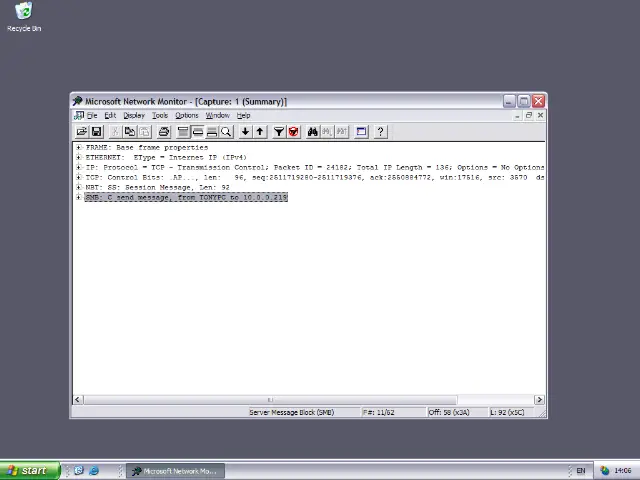Select the TCP: Control Bits row
This screenshot has width=640, height=480.
[x=314, y=177]
